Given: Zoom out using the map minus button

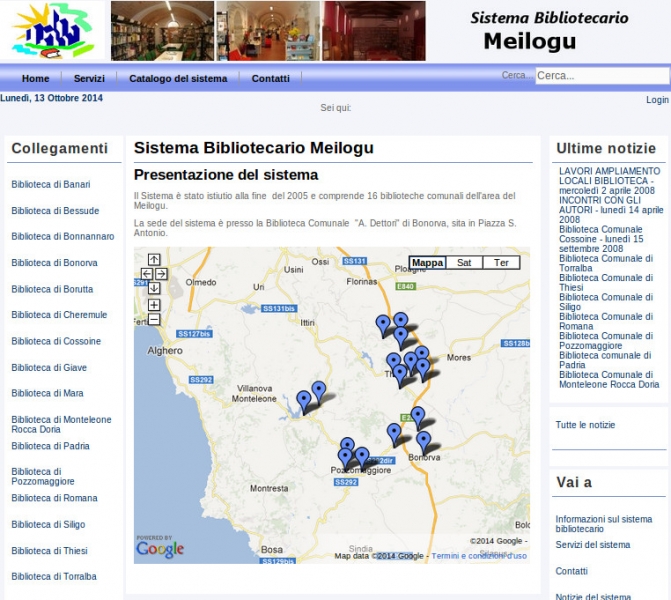Looking at the screenshot, I should coord(154,320).
